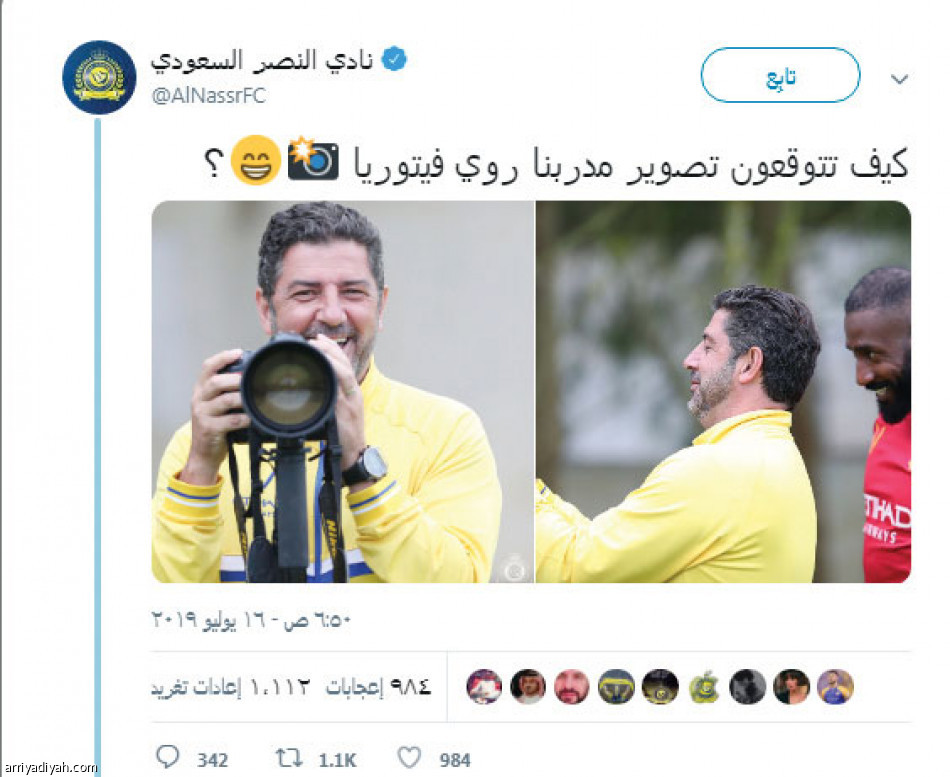
Task: Open the left photo of coach holding camera
Action: pyautogui.click(x=342, y=392)
